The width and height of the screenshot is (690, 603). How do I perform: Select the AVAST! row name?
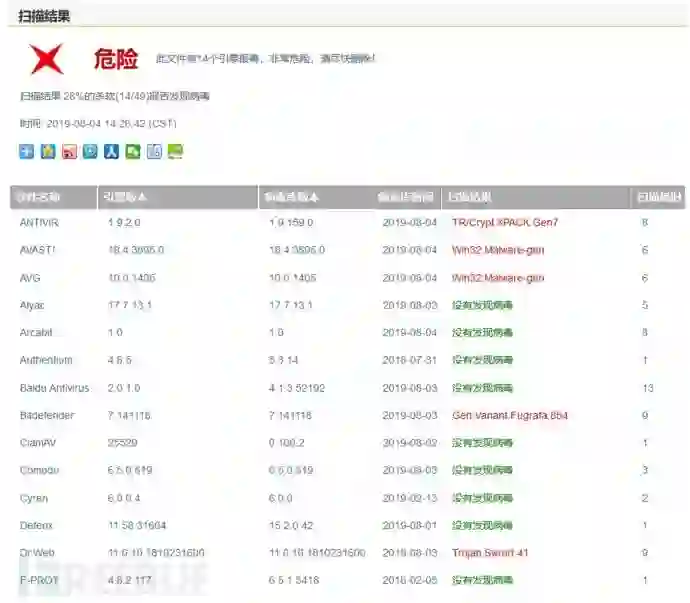click(x=37, y=250)
